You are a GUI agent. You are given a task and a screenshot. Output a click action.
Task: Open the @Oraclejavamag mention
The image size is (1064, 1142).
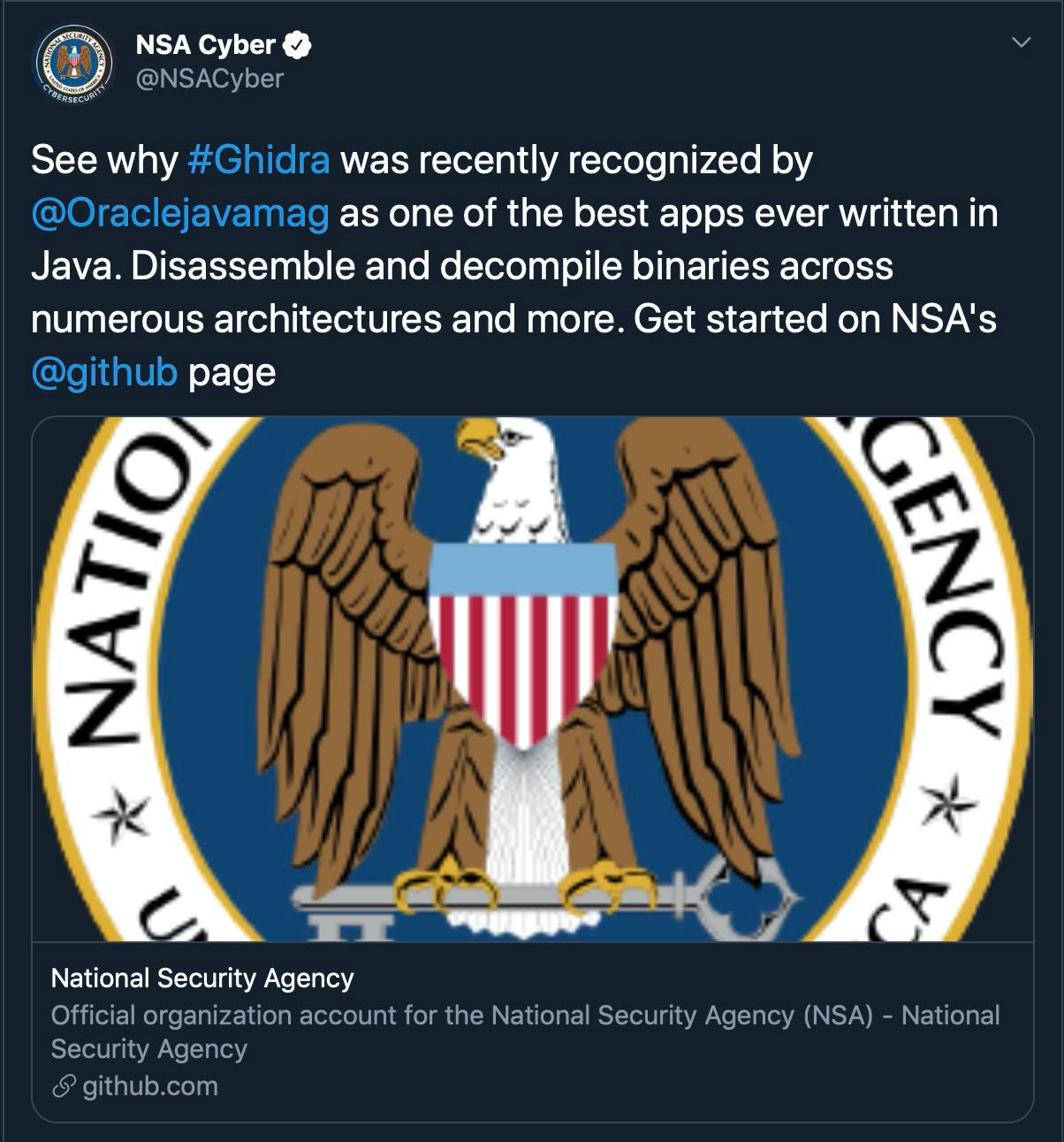click(x=180, y=214)
